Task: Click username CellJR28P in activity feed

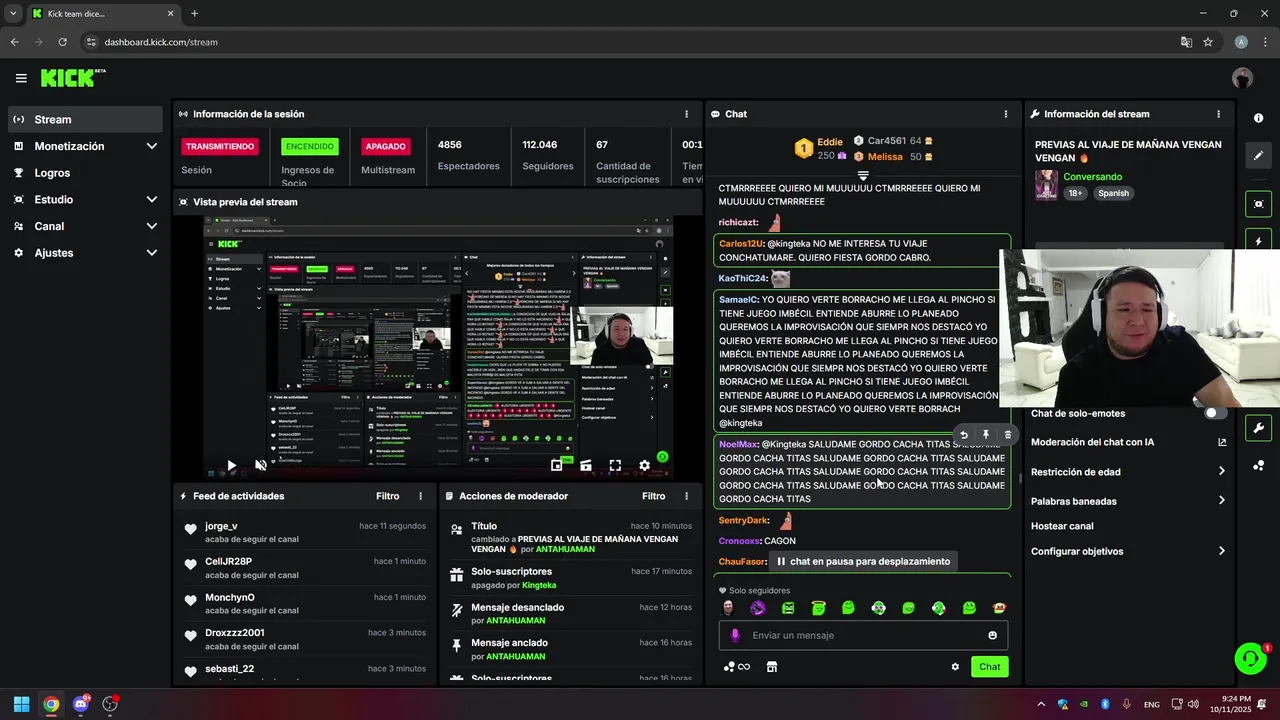Action: pyautogui.click(x=228, y=562)
